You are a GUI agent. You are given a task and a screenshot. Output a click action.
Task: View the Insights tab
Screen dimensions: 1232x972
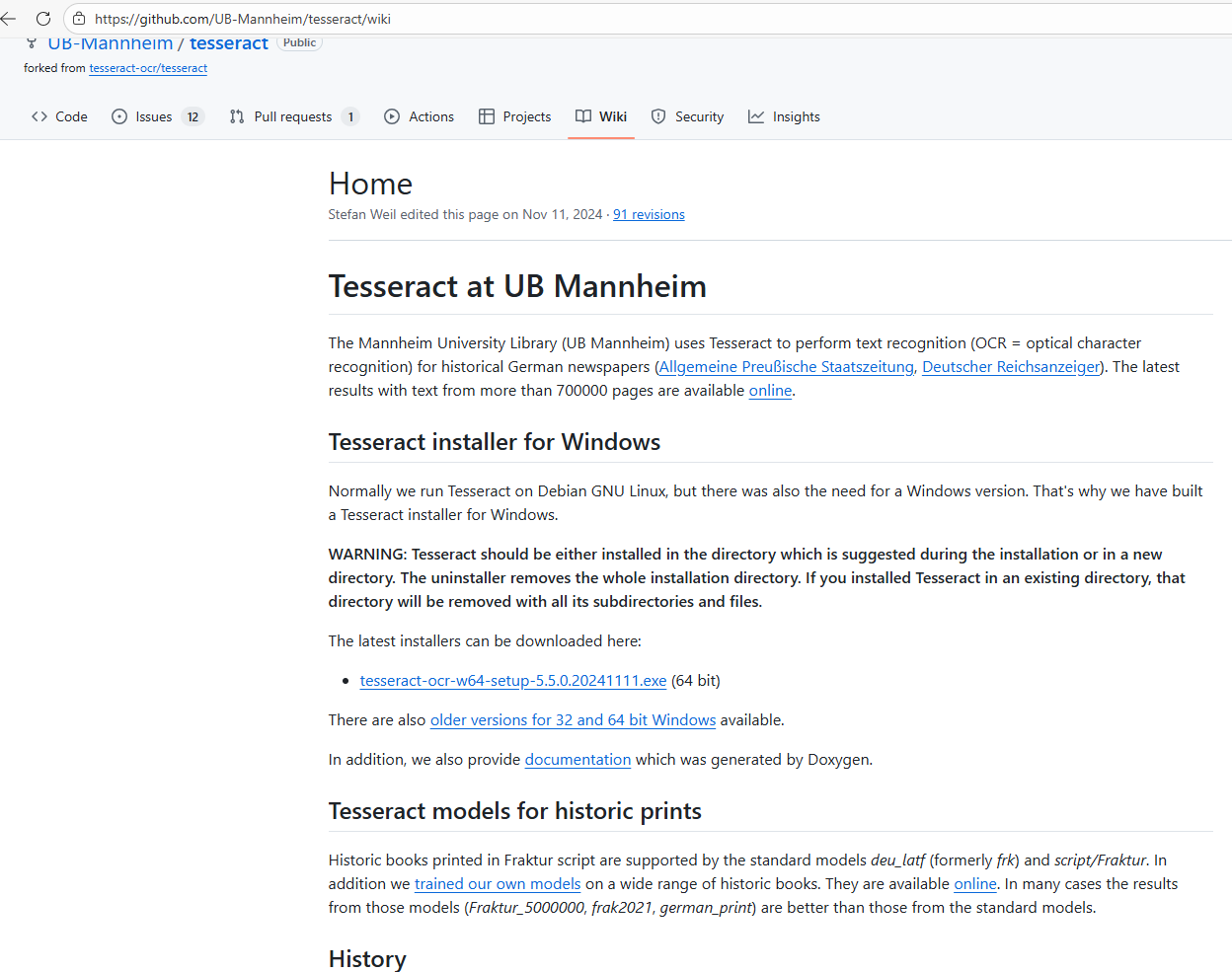(x=784, y=116)
